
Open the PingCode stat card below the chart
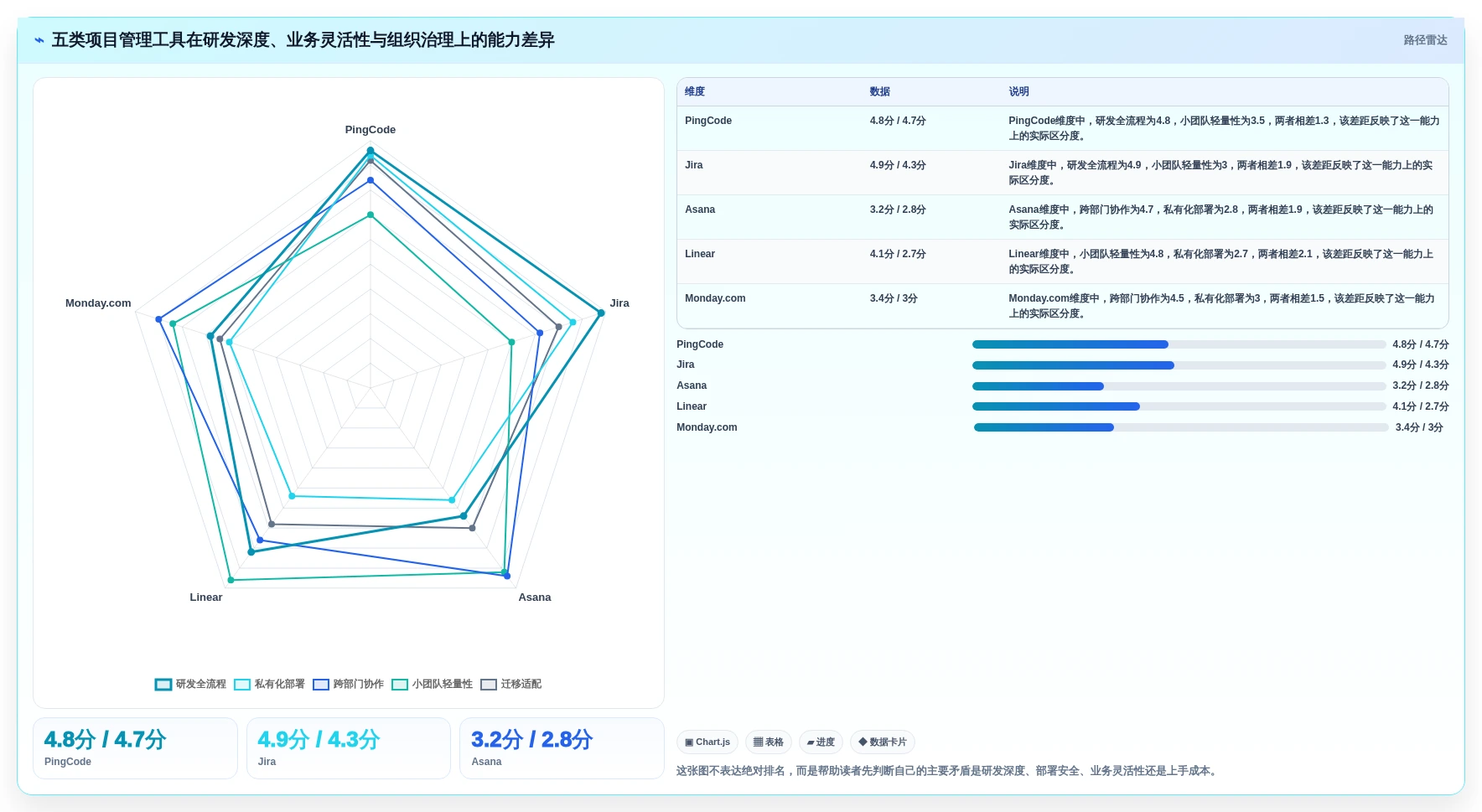(x=135, y=748)
